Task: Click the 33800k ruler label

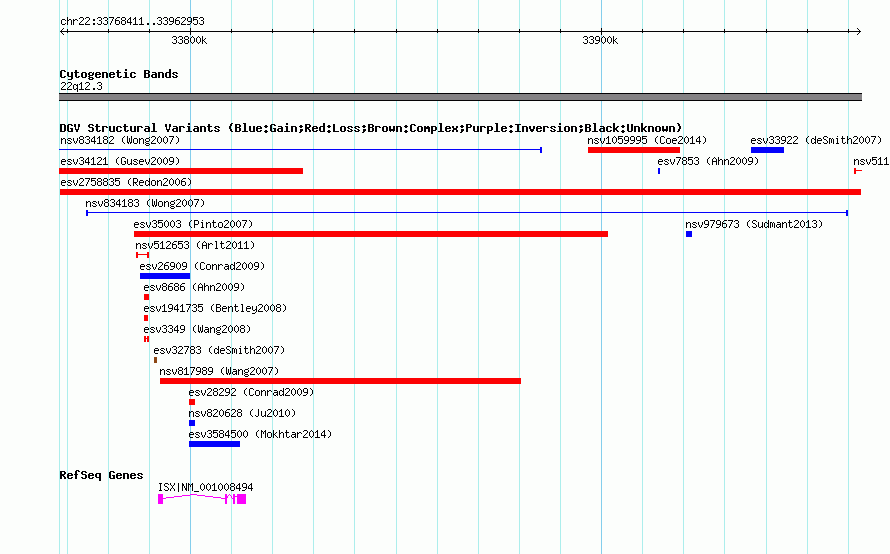Action: 189,40
